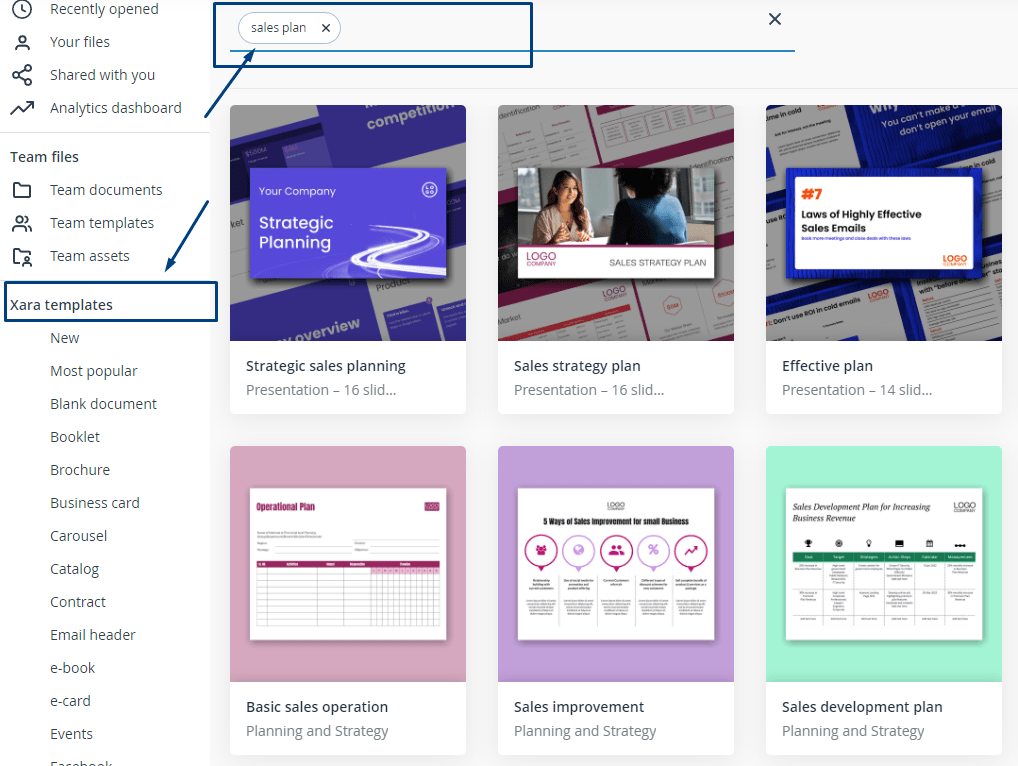
Task: Open Sales improvement template thumbnail
Action: [x=616, y=563]
